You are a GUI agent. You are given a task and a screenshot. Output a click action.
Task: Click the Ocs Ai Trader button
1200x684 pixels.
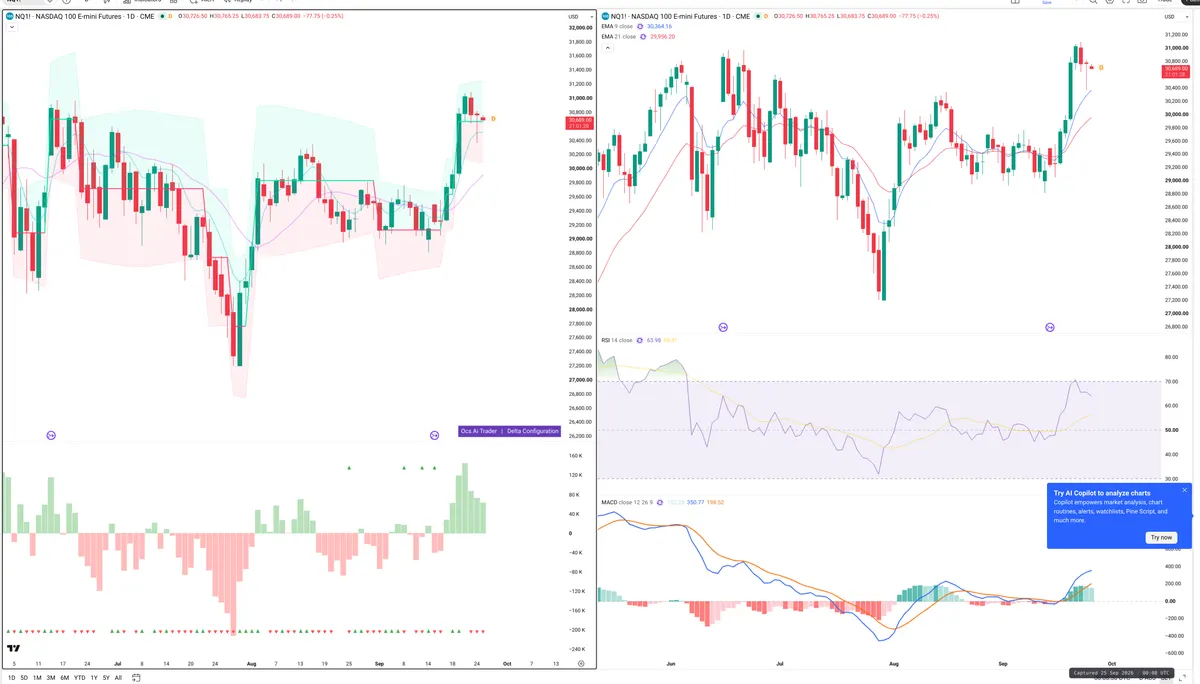point(479,431)
